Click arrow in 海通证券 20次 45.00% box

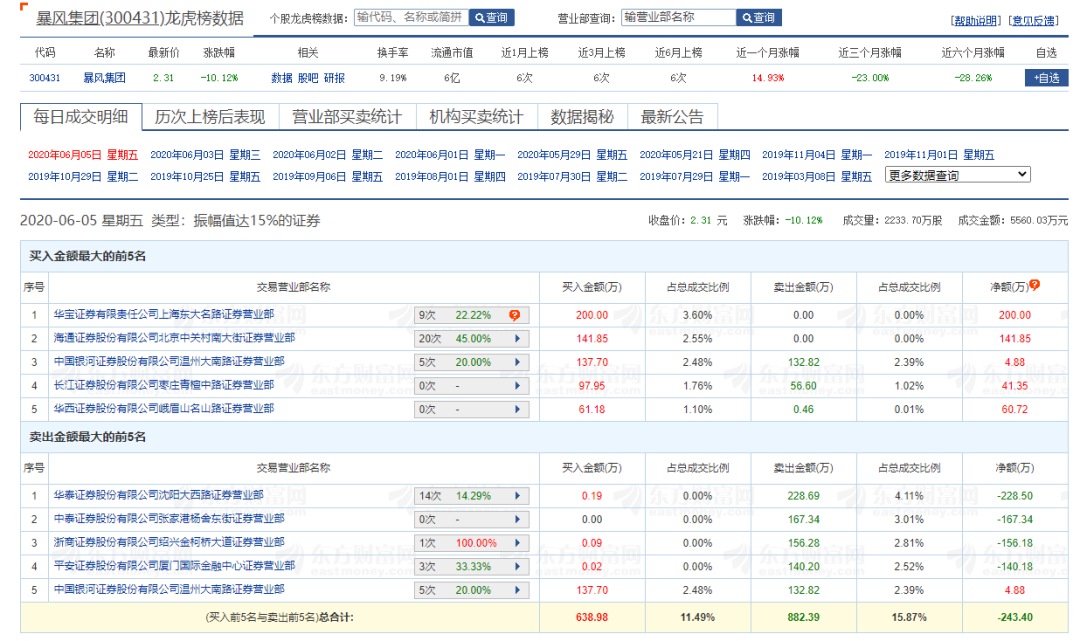click(517, 339)
